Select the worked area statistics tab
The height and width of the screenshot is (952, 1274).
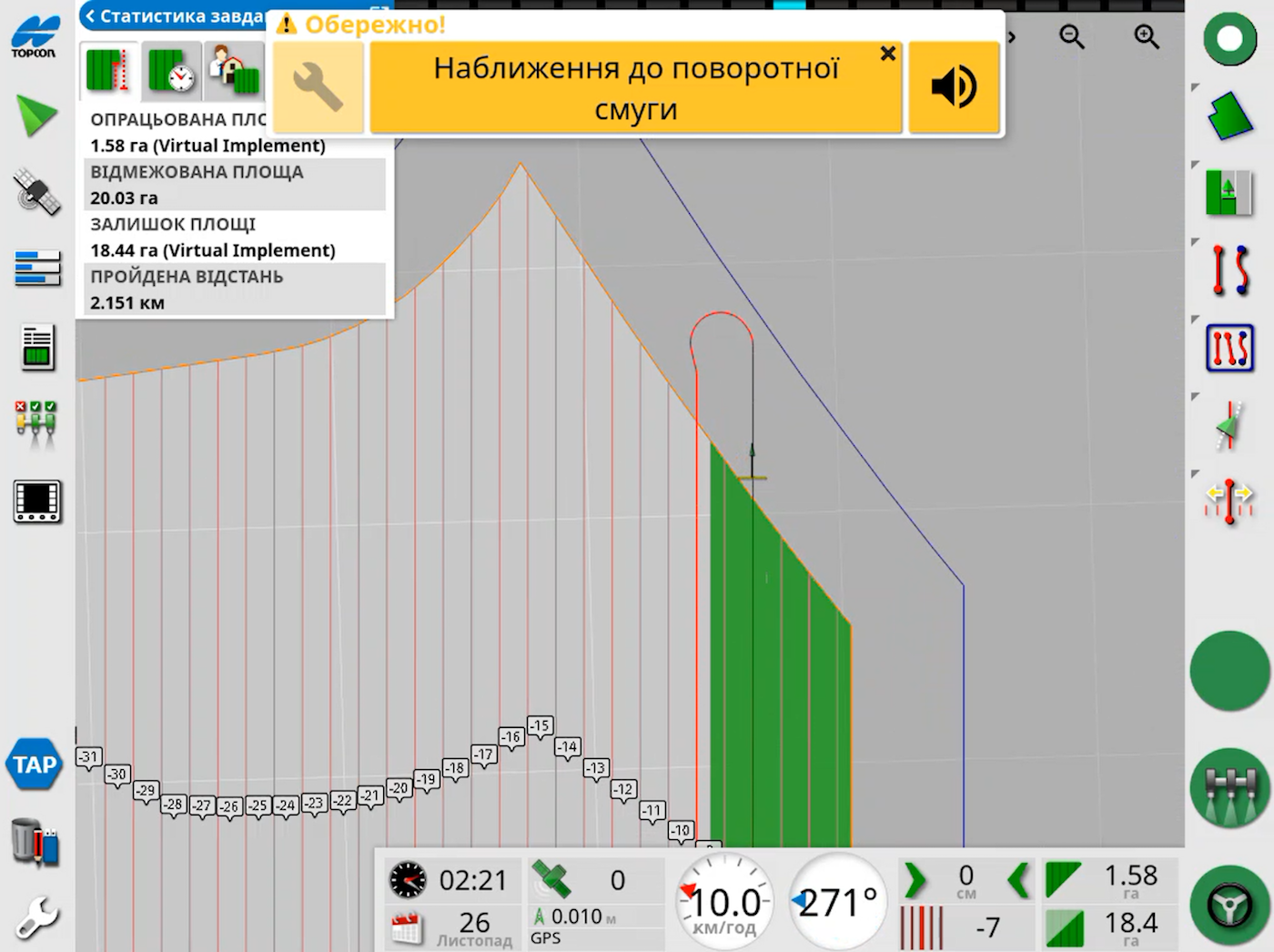click(x=108, y=70)
